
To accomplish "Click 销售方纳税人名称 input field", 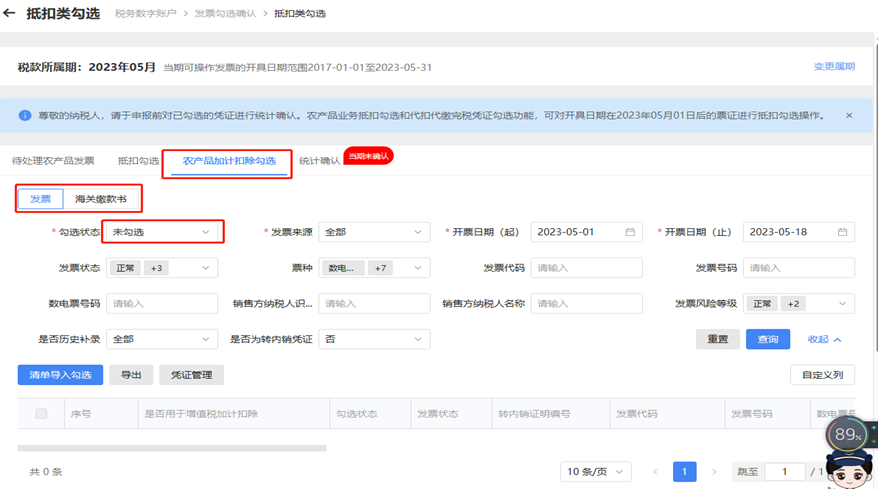I will (x=586, y=304).
